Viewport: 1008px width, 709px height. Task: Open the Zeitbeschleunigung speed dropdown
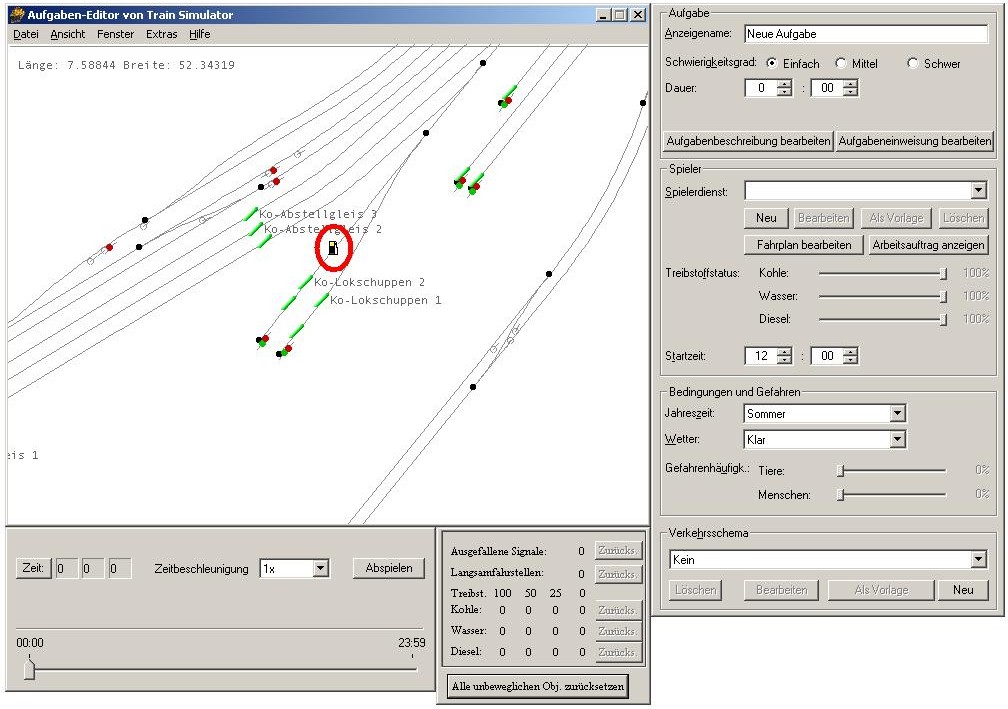click(x=320, y=568)
